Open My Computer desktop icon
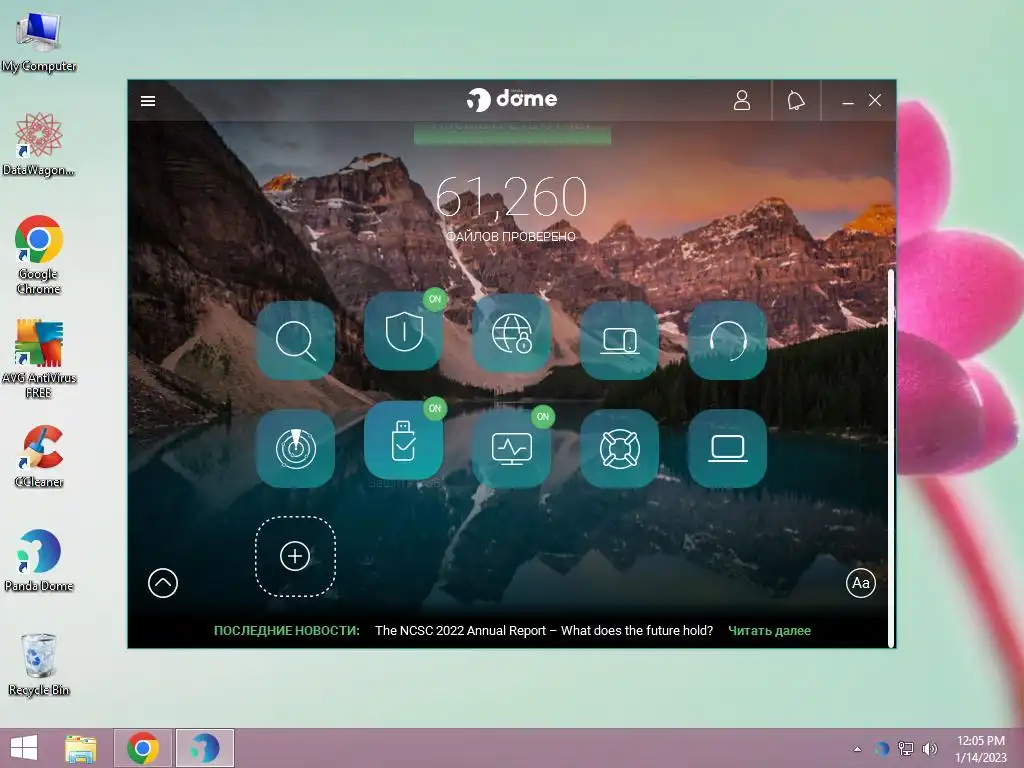 [39, 43]
